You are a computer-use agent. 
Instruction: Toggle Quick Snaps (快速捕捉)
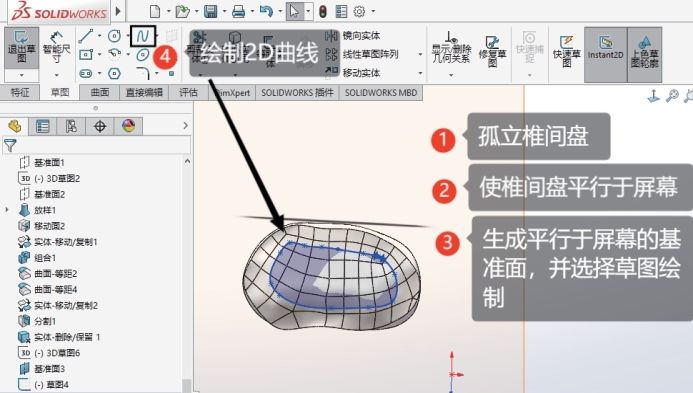(x=529, y=47)
